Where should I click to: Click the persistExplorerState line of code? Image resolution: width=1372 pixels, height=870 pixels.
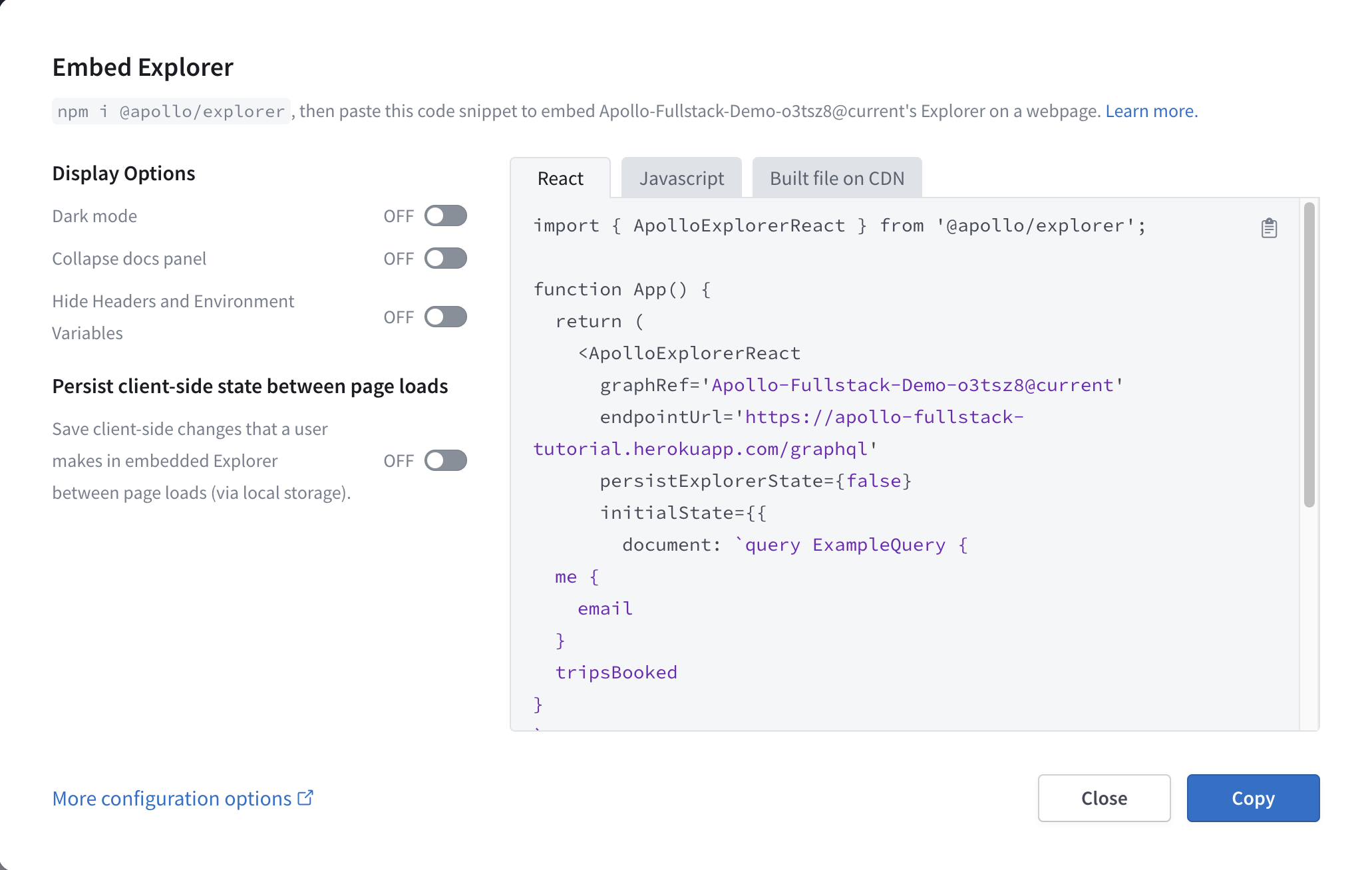(755, 480)
